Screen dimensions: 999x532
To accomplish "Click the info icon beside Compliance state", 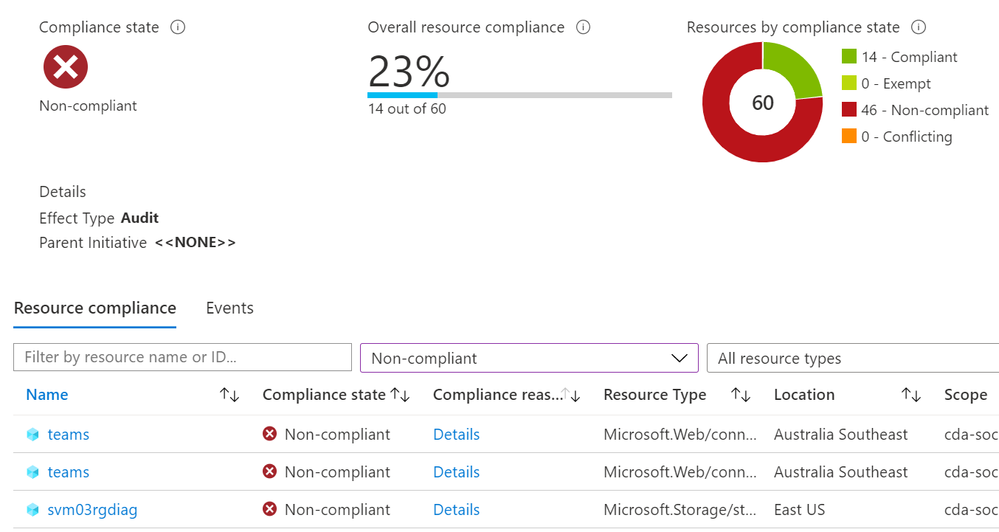I will click(x=178, y=28).
